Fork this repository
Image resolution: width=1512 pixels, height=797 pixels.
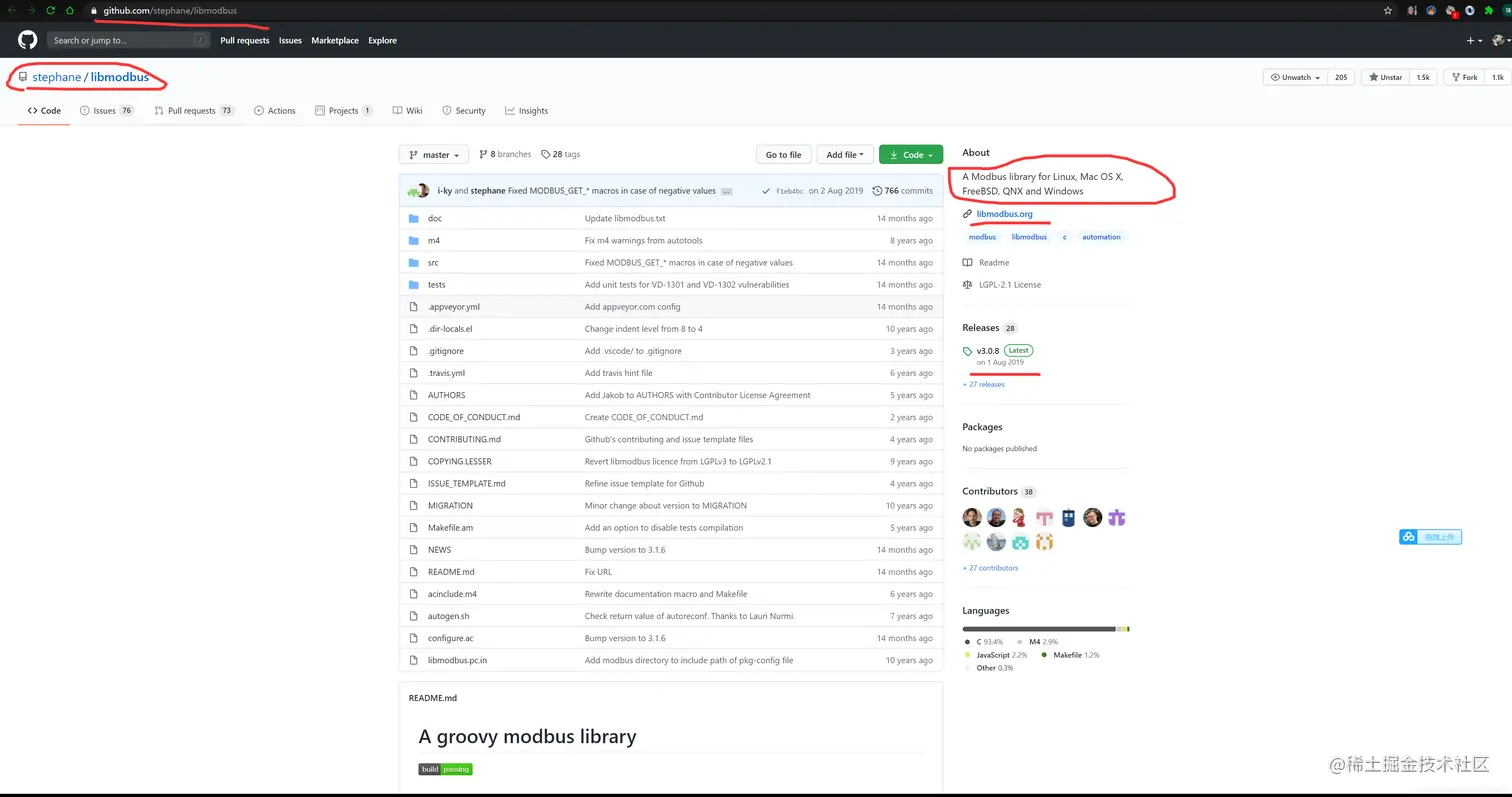1463,76
